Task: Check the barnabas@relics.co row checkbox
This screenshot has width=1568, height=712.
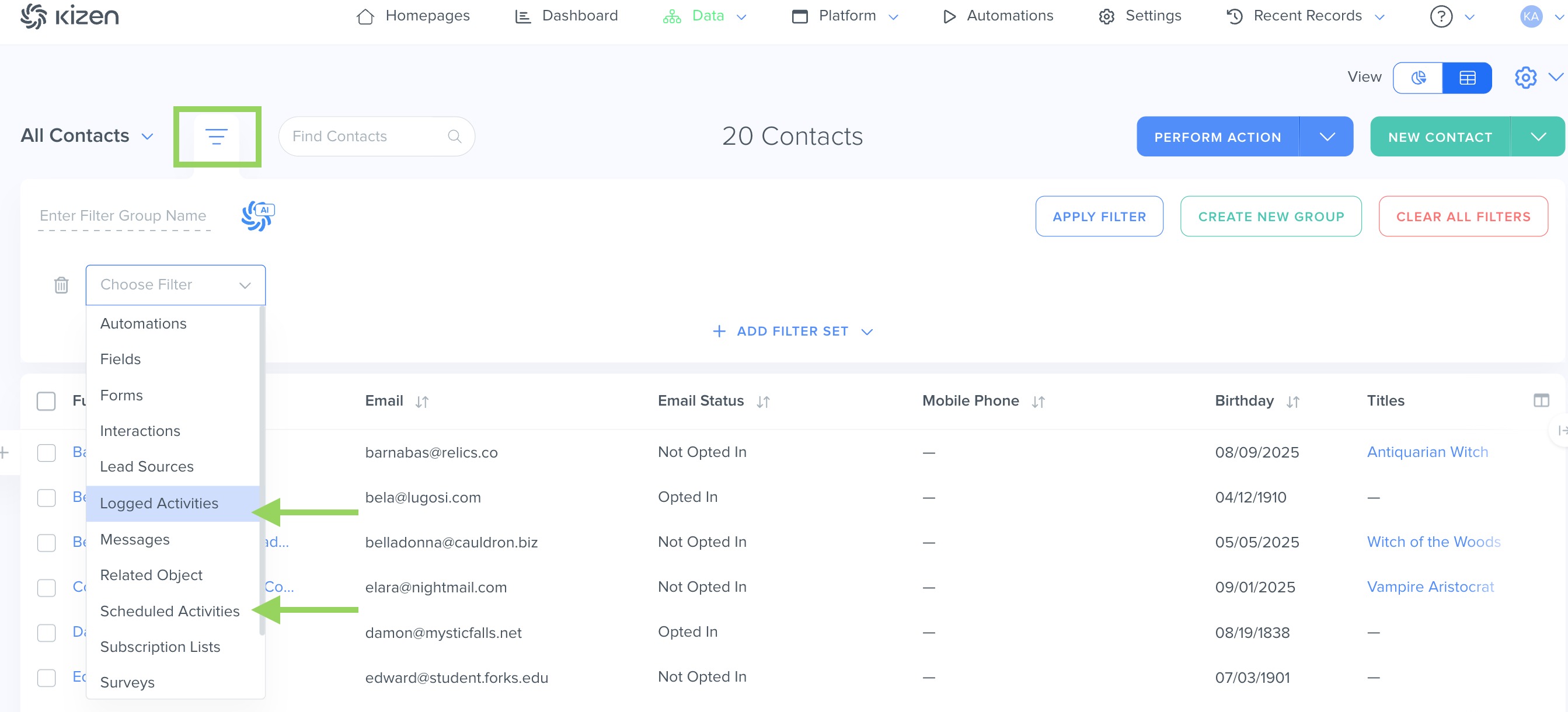Action: coord(46,453)
